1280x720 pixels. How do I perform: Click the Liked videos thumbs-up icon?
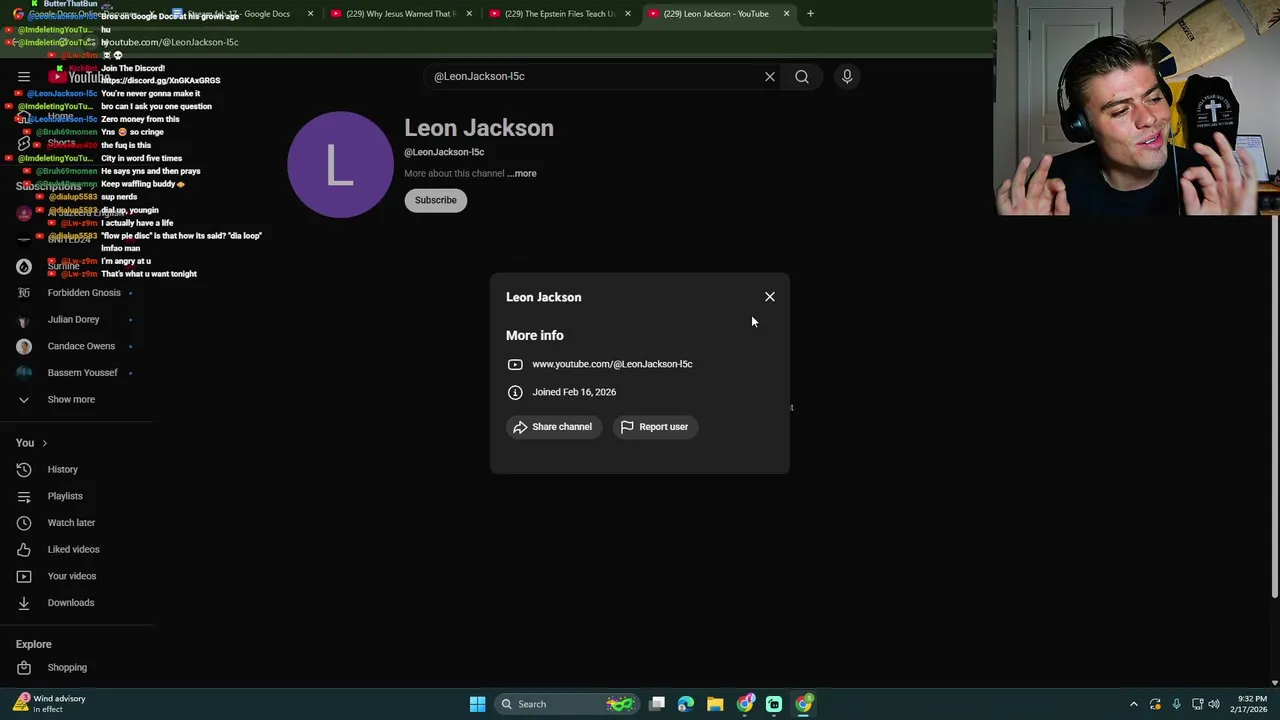[24, 549]
